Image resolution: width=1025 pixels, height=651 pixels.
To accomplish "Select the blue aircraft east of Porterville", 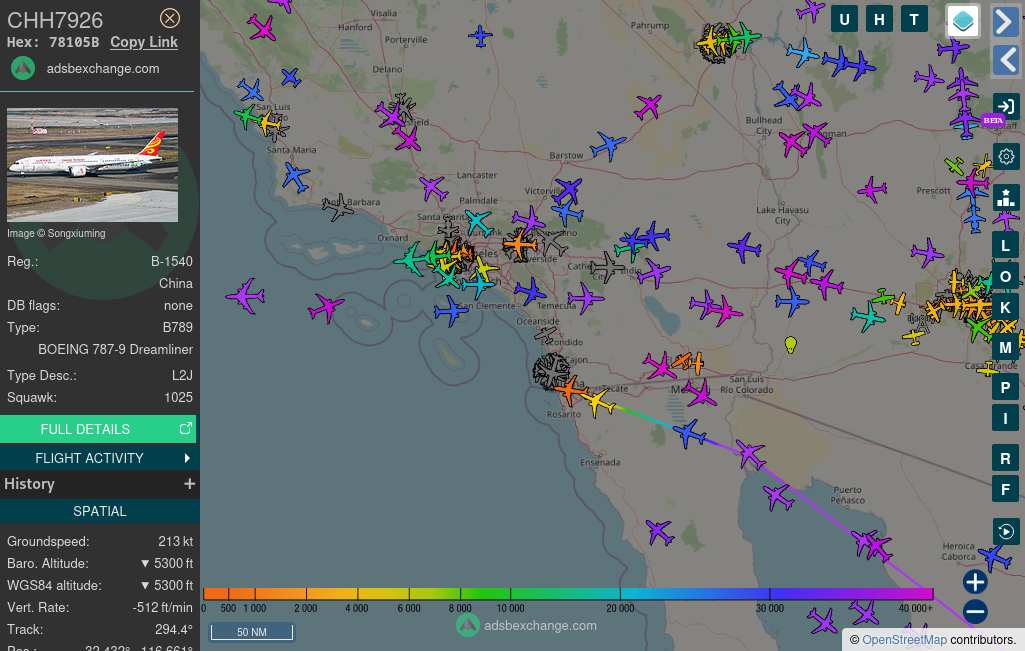I will [480, 36].
